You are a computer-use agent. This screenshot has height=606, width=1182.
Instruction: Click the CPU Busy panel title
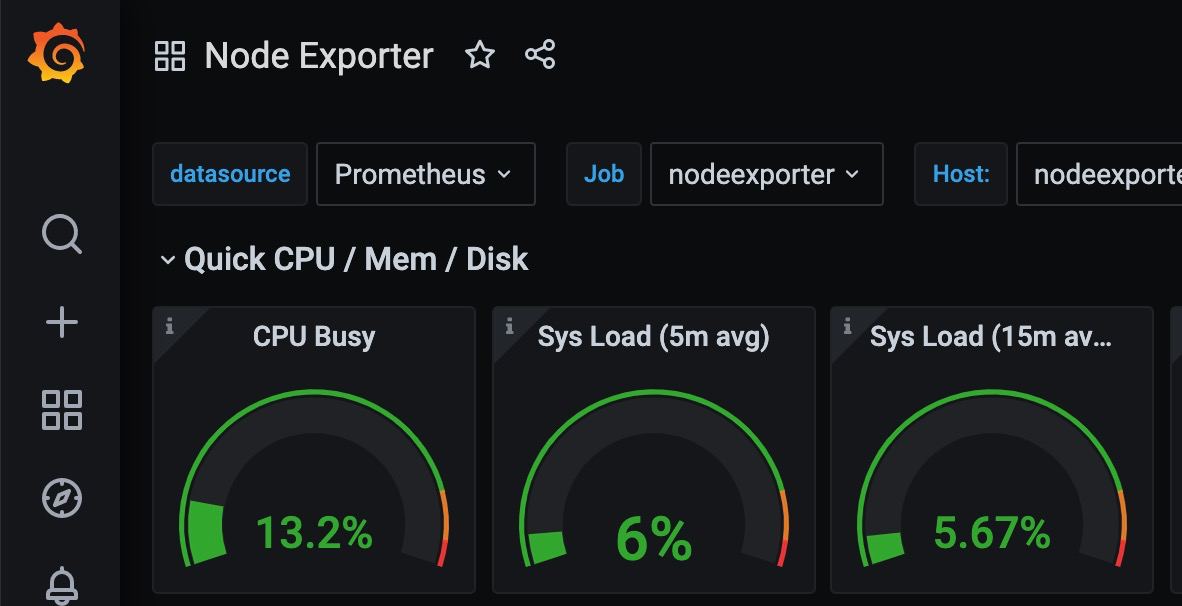point(314,336)
